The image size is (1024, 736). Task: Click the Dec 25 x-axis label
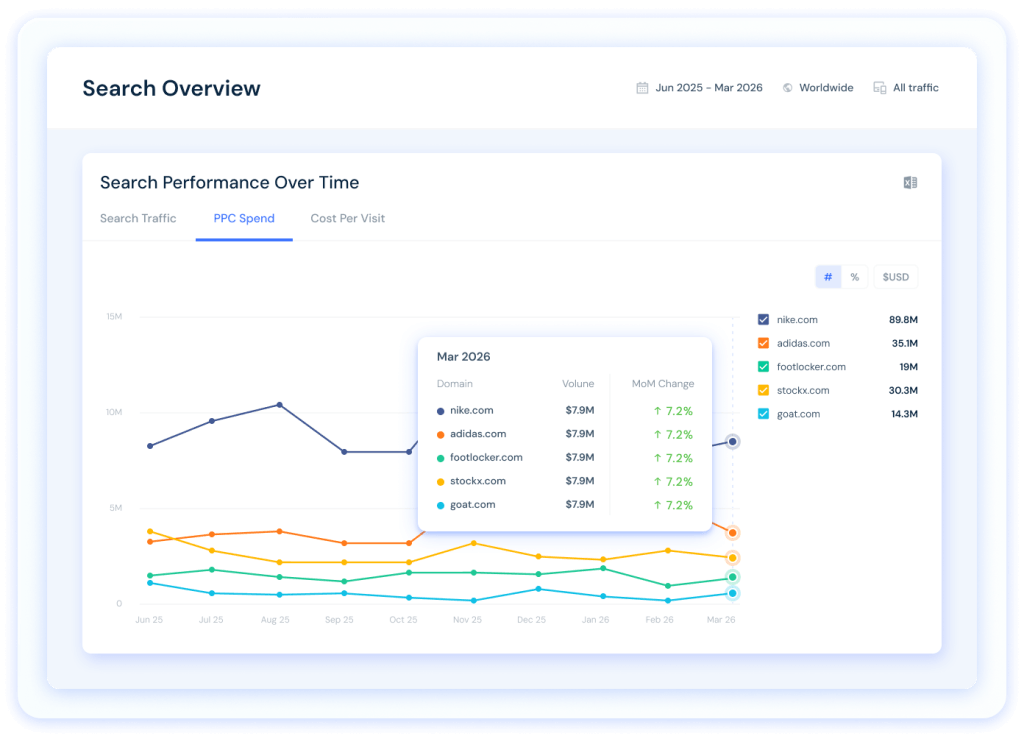(x=531, y=619)
